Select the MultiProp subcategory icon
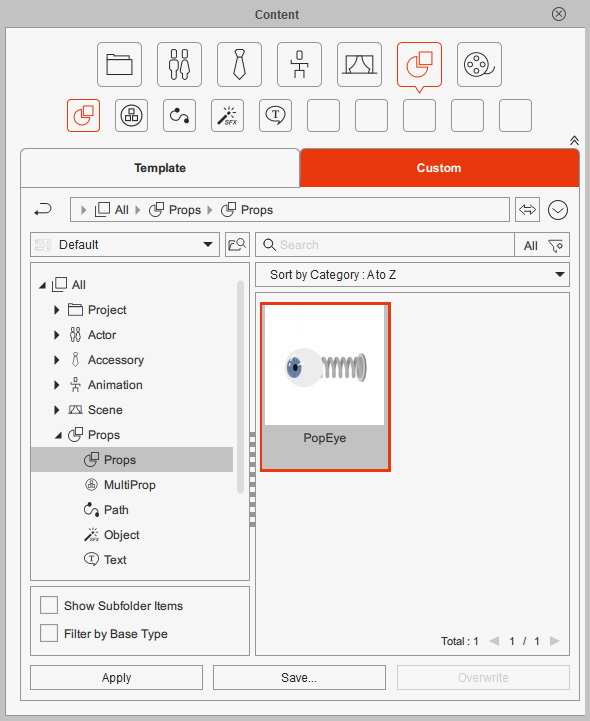The width and height of the screenshot is (590, 721). 132,115
